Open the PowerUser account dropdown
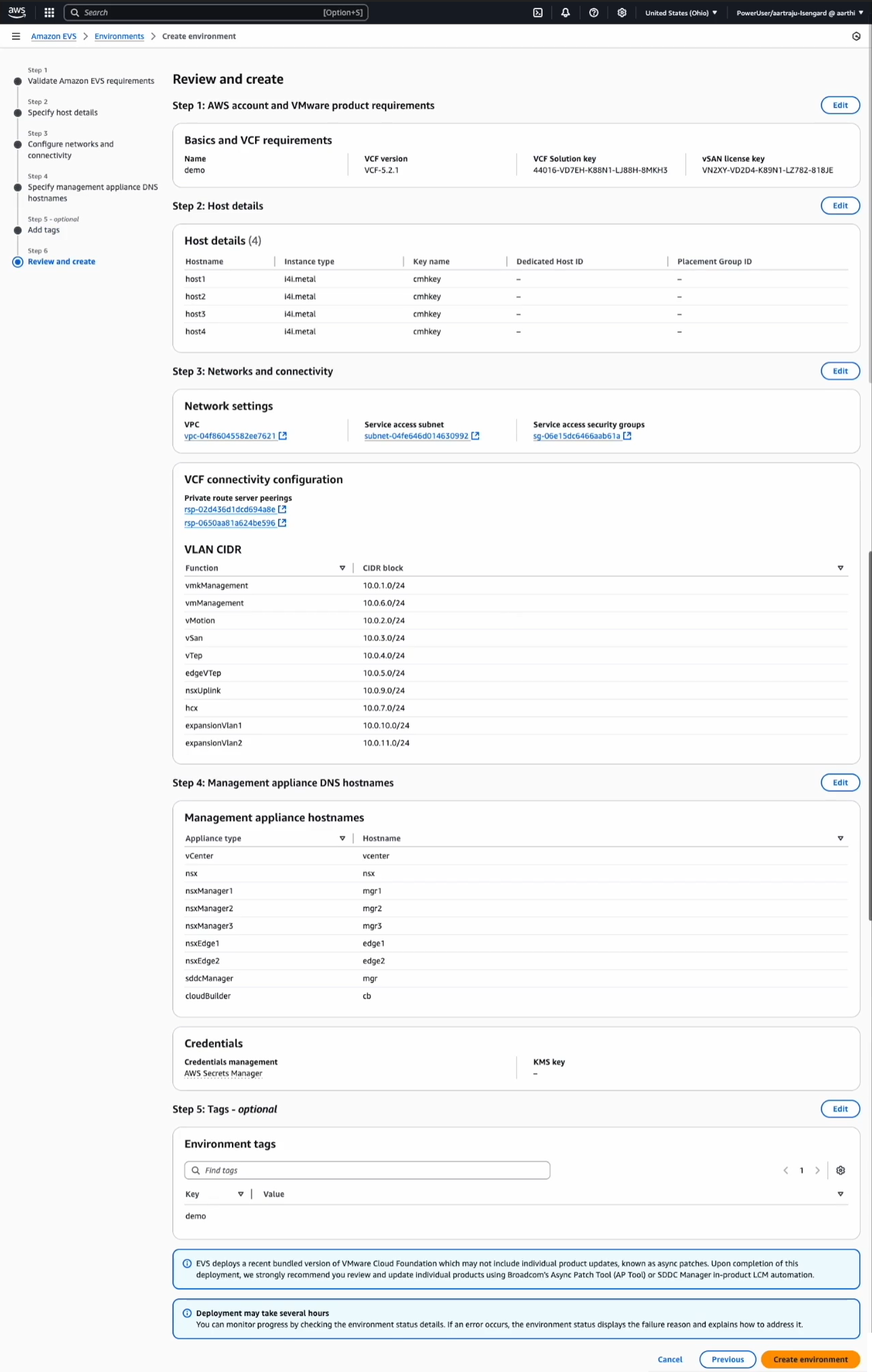 click(799, 13)
